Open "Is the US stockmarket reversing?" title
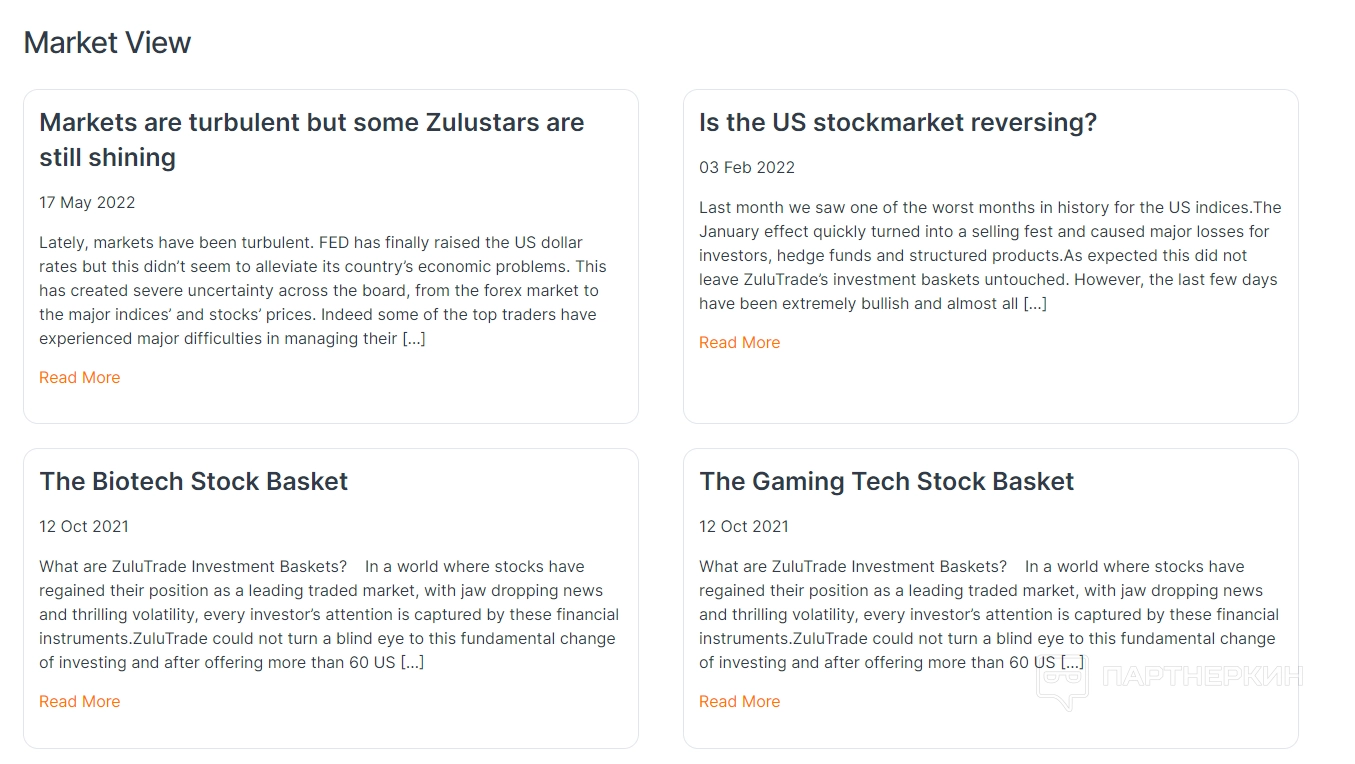 [x=897, y=122]
